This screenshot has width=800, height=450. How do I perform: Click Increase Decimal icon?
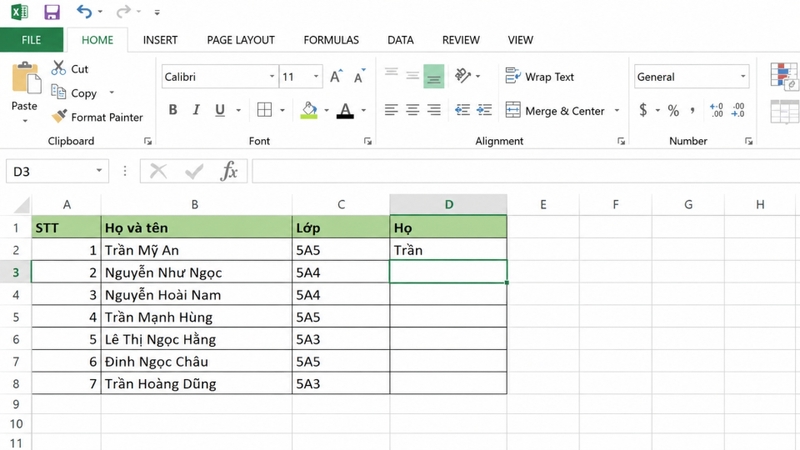tap(716, 110)
